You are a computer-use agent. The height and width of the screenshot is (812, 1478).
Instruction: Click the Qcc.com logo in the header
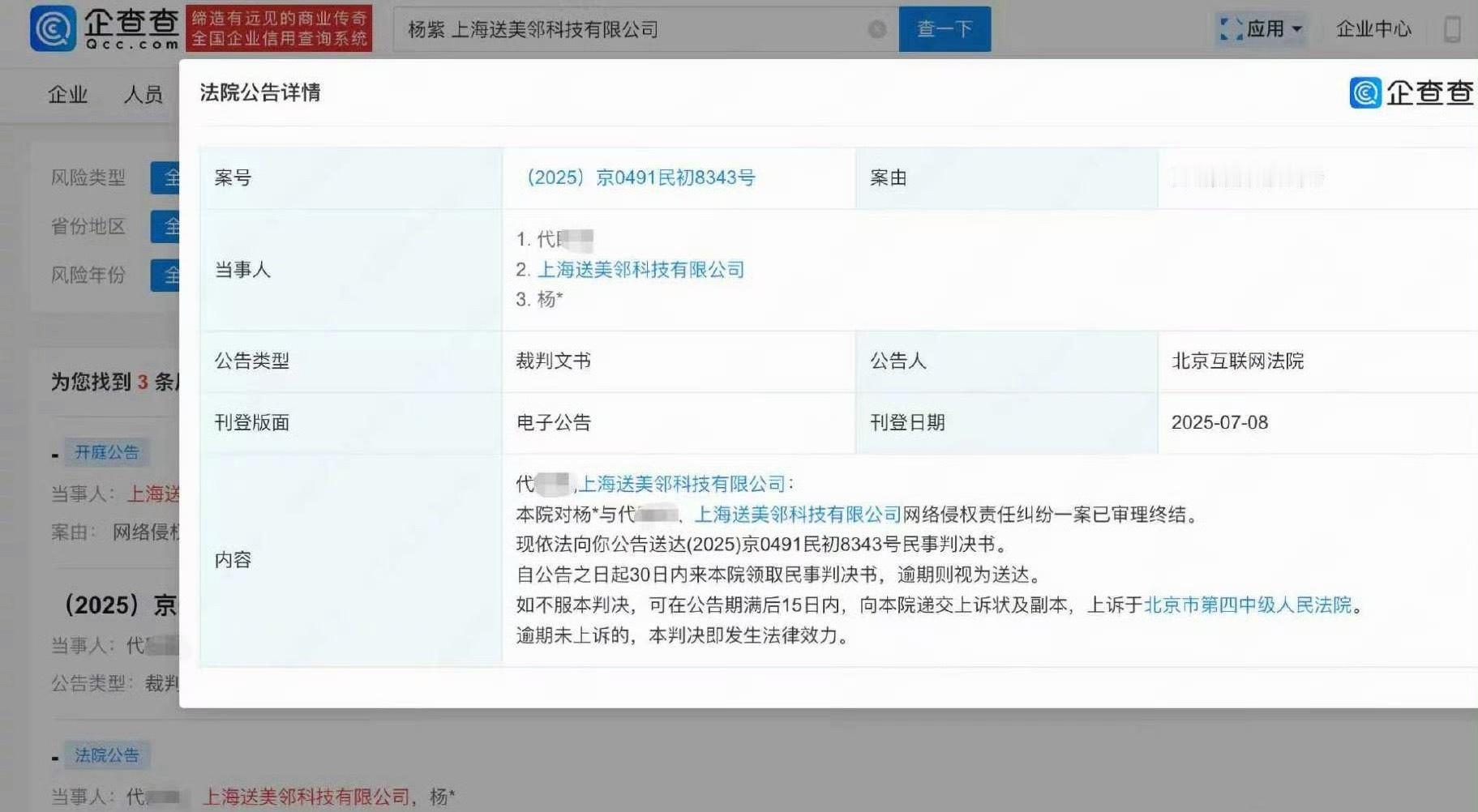point(104,28)
